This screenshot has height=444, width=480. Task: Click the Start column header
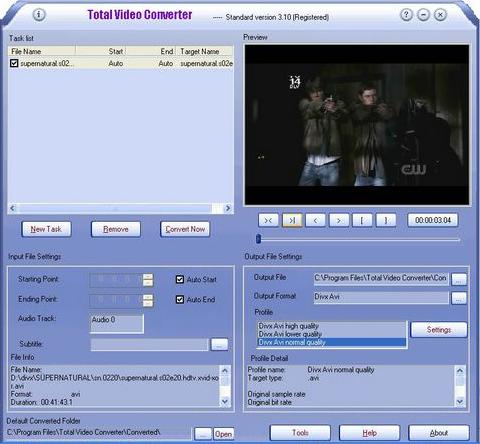coord(101,51)
